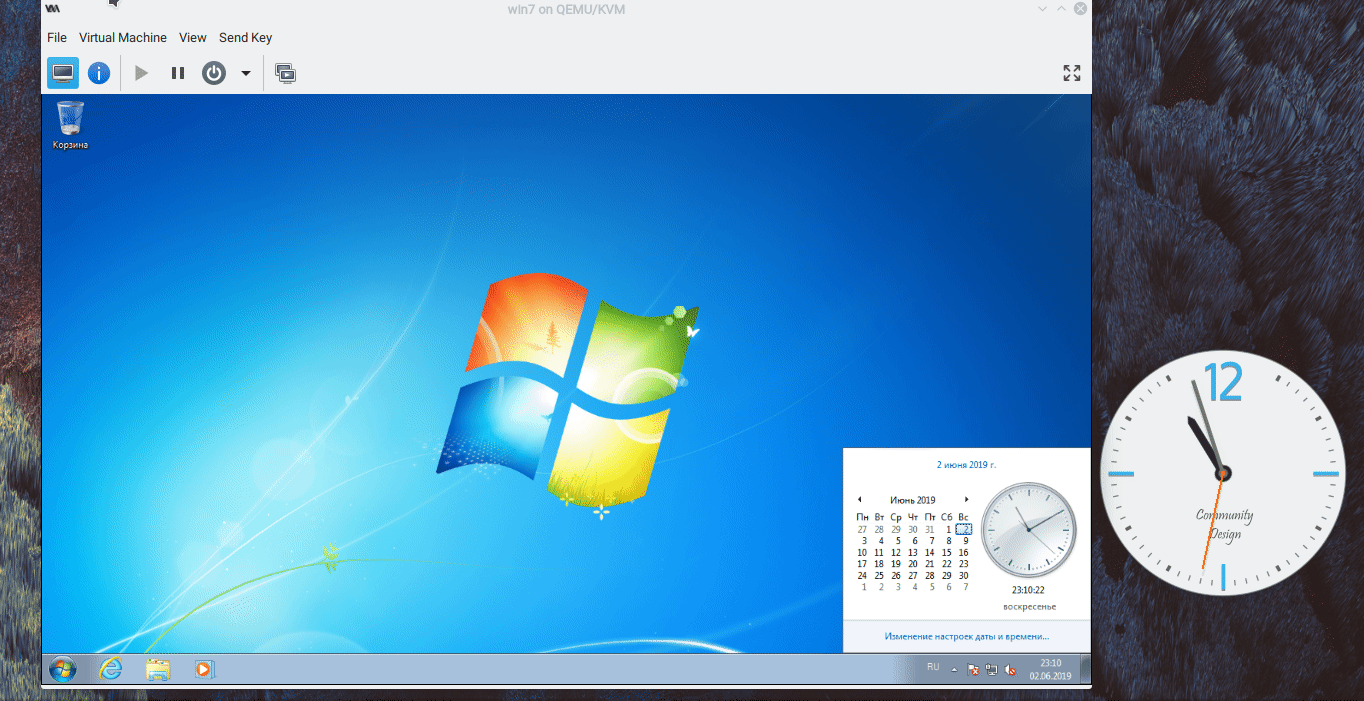1364x701 pixels.
Task: Click the muted volume tray icon
Action: 1010,670
